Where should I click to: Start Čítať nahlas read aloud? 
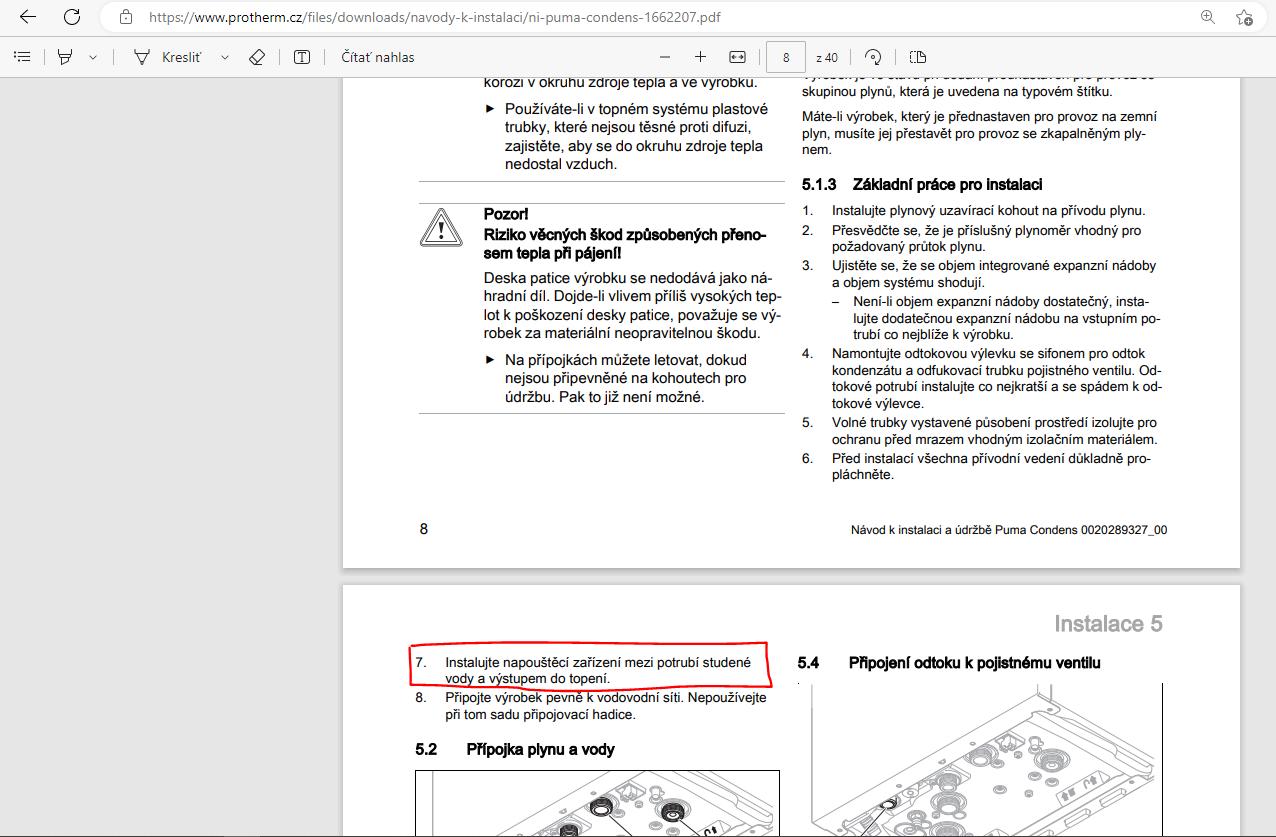point(377,57)
